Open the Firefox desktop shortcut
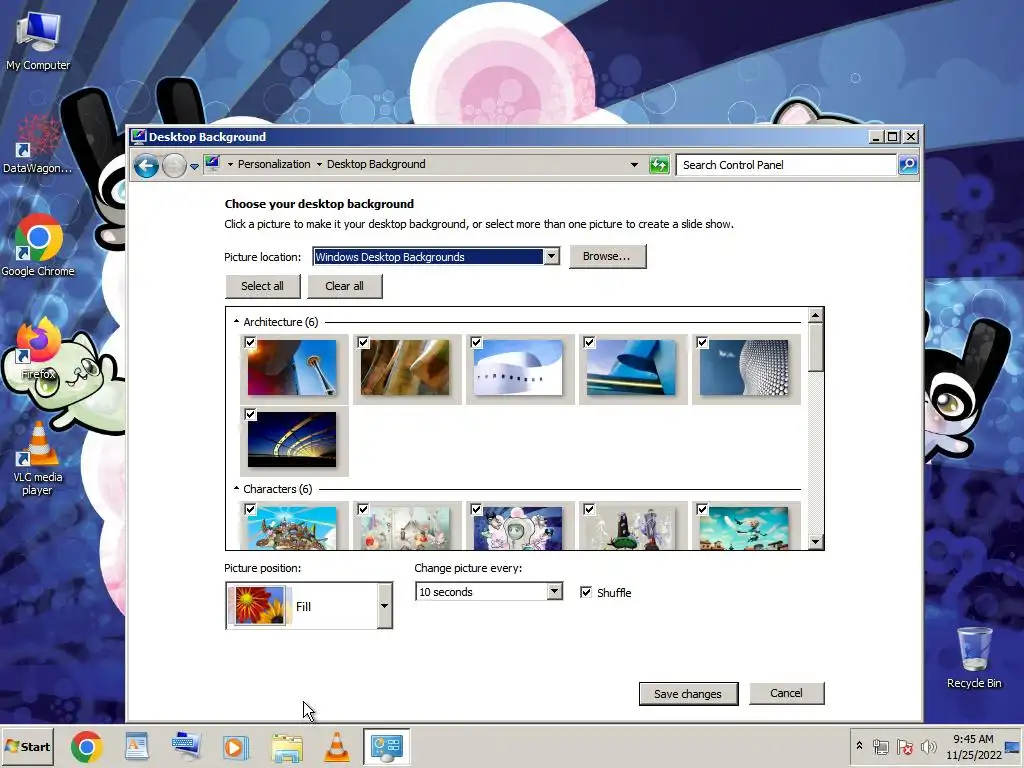This screenshot has width=1024, height=768. (x=37, y=349)
